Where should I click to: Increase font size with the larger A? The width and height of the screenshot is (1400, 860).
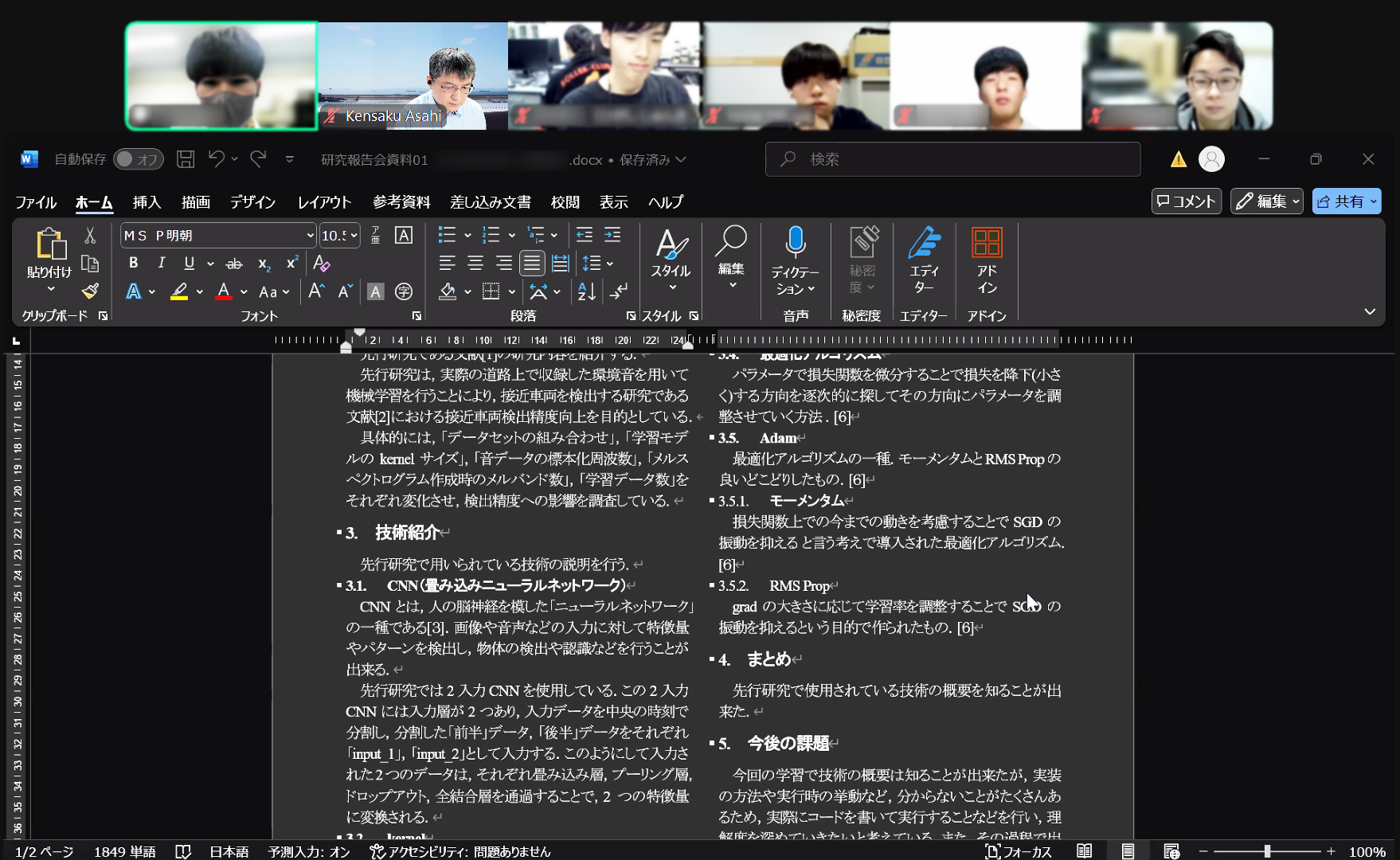[316, 291]
